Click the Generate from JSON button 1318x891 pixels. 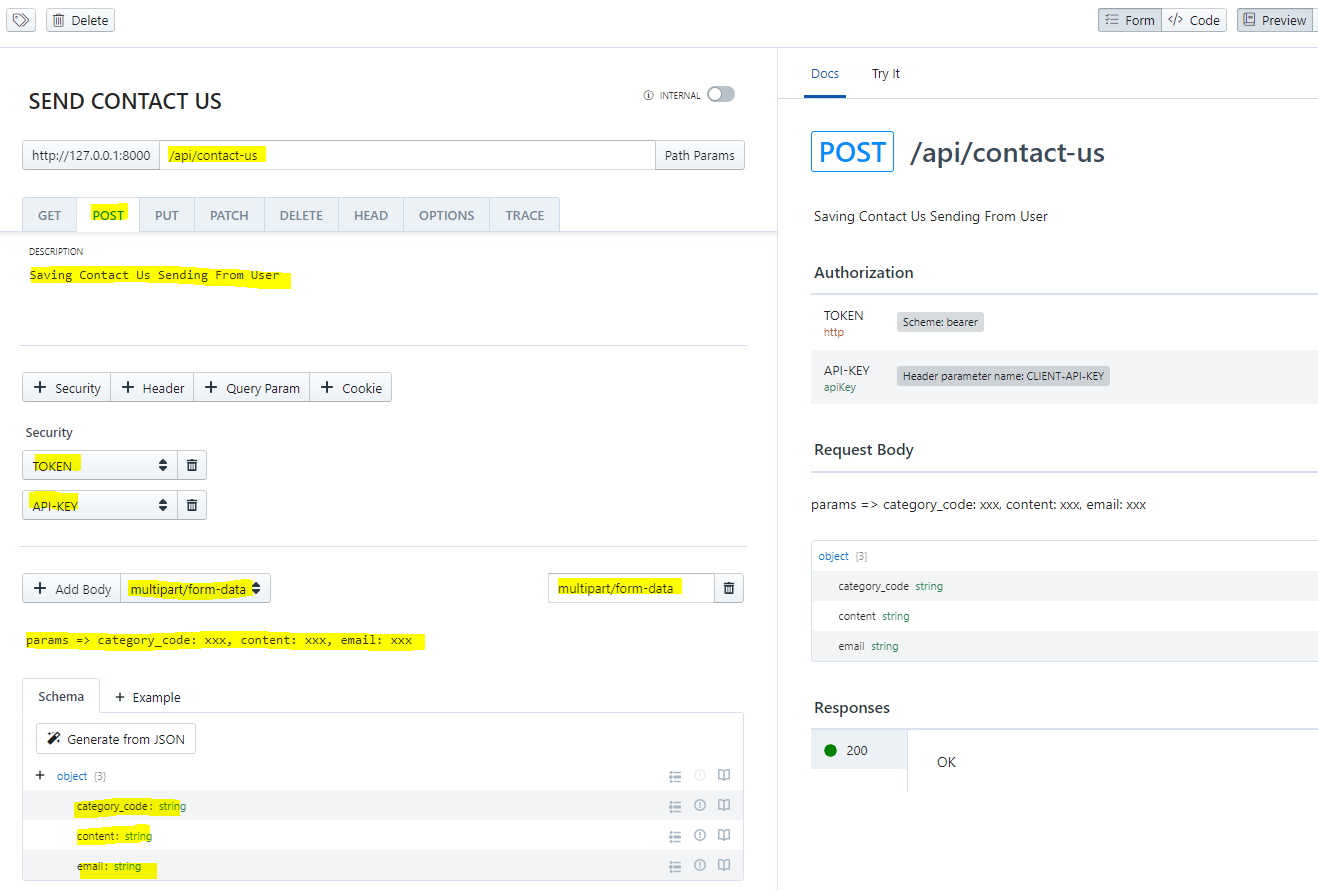coord(116,739)
